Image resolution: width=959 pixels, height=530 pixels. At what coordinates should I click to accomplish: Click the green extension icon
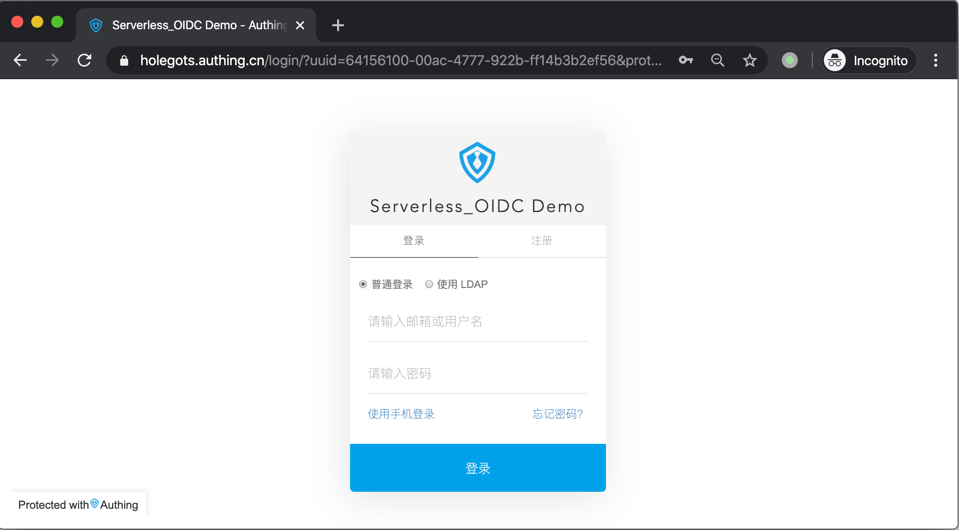pyautogui.click(x=790, y=60)
